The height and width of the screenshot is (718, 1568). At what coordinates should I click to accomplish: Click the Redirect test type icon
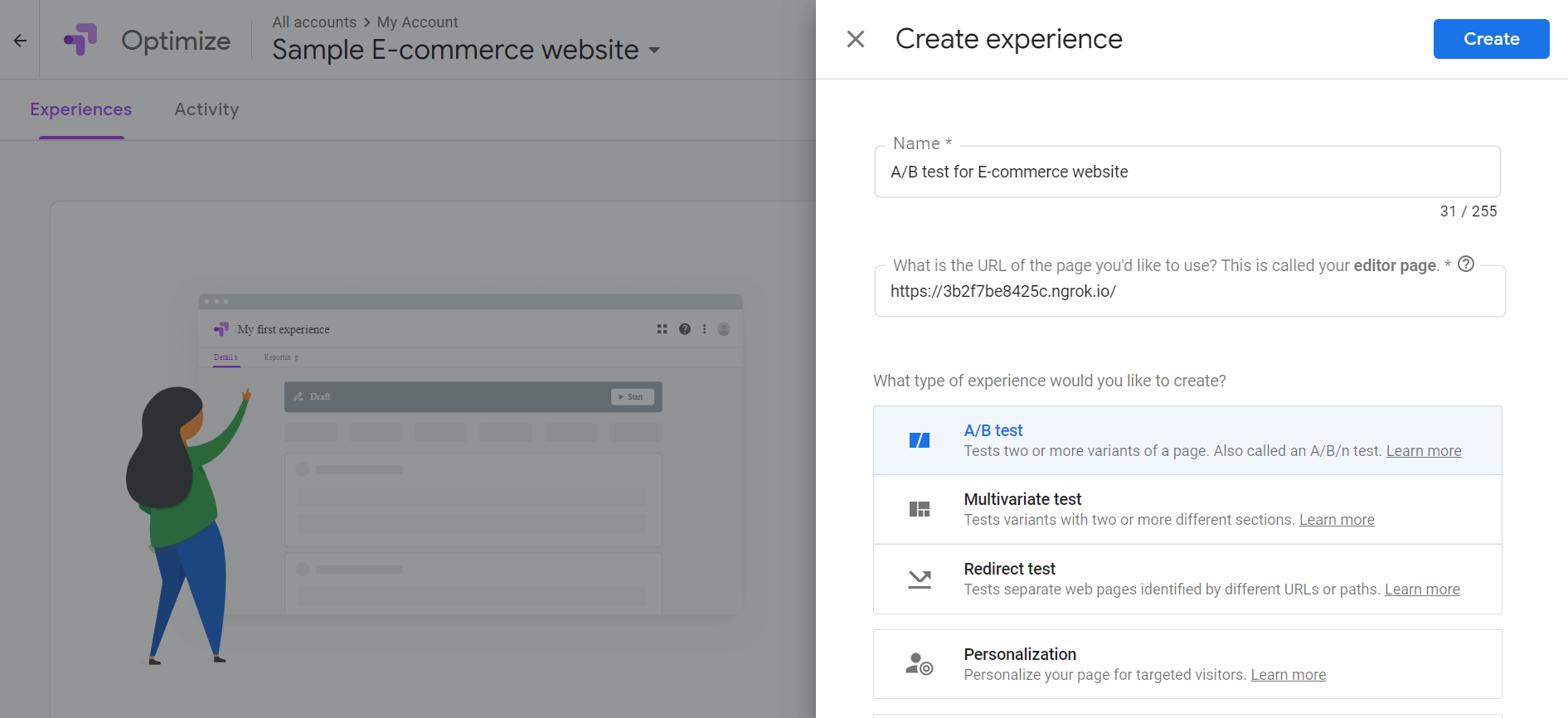pyautogui.click(x=920, y=579)
